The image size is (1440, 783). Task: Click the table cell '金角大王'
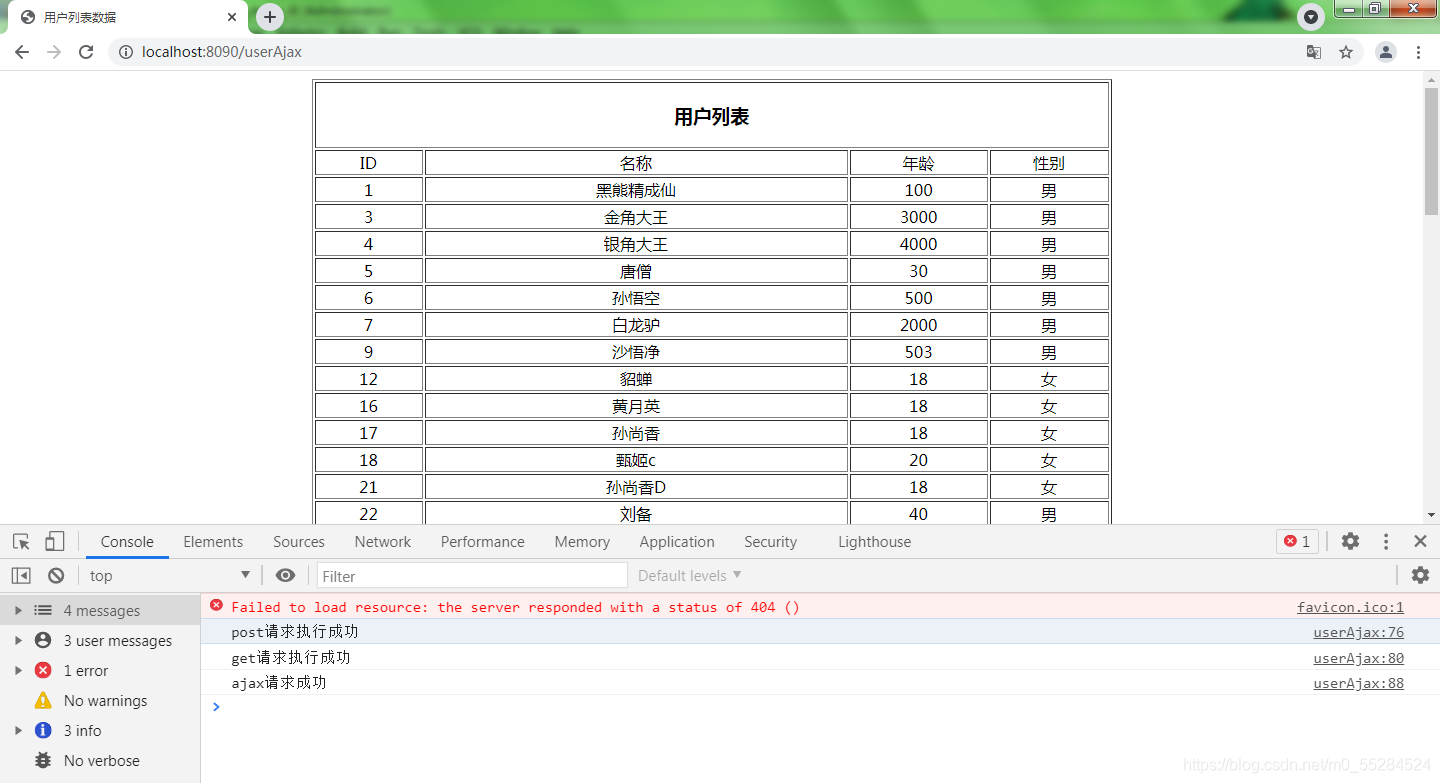[636, 217]
